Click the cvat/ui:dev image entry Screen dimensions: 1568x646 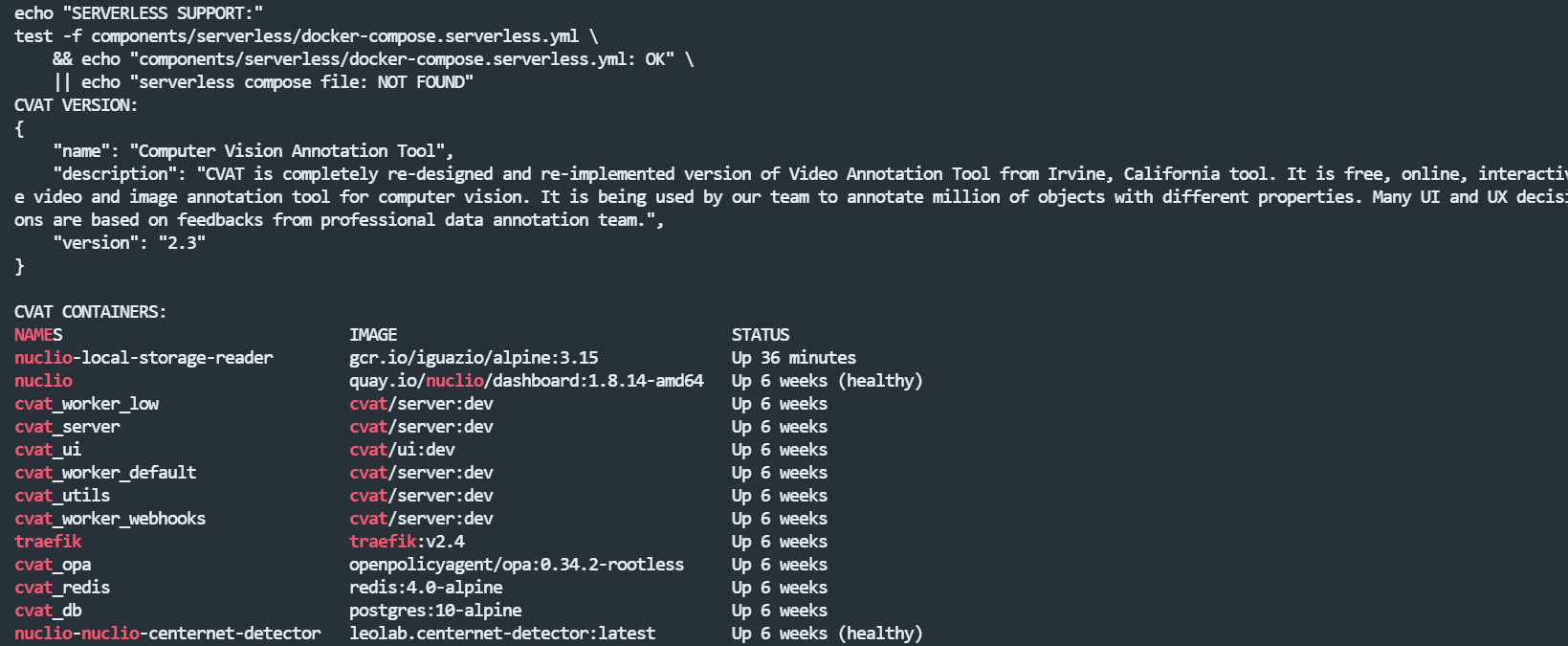tap(402, 450)
